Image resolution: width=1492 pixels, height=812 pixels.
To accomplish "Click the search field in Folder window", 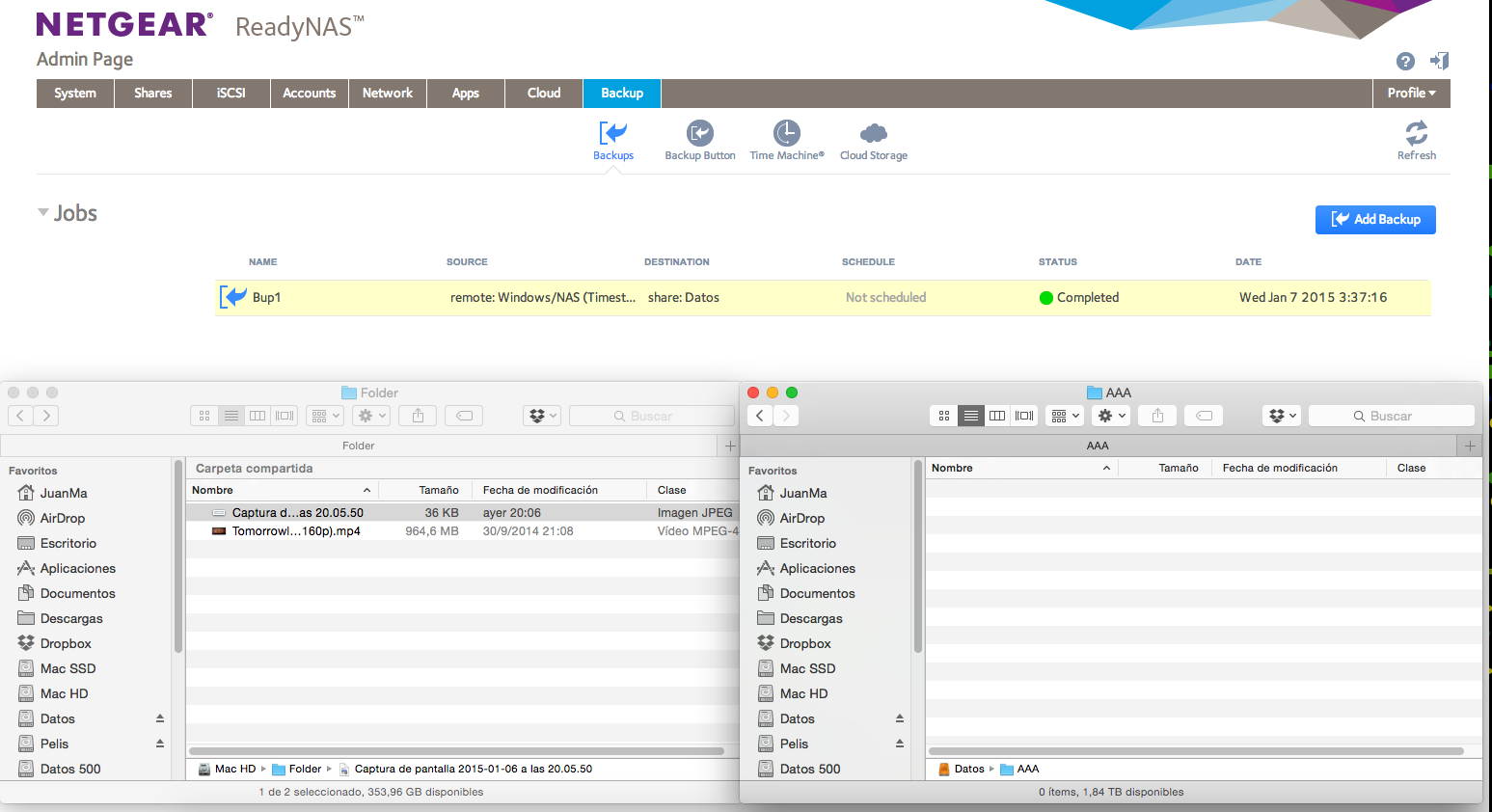I will coord(652,416).
